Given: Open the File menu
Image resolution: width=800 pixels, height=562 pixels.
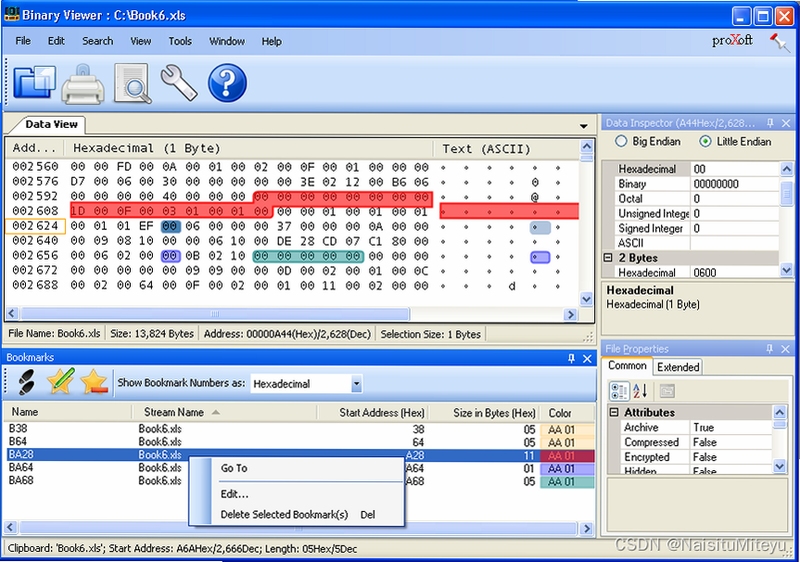Looking at the screenshot, I should coord(23,41).
